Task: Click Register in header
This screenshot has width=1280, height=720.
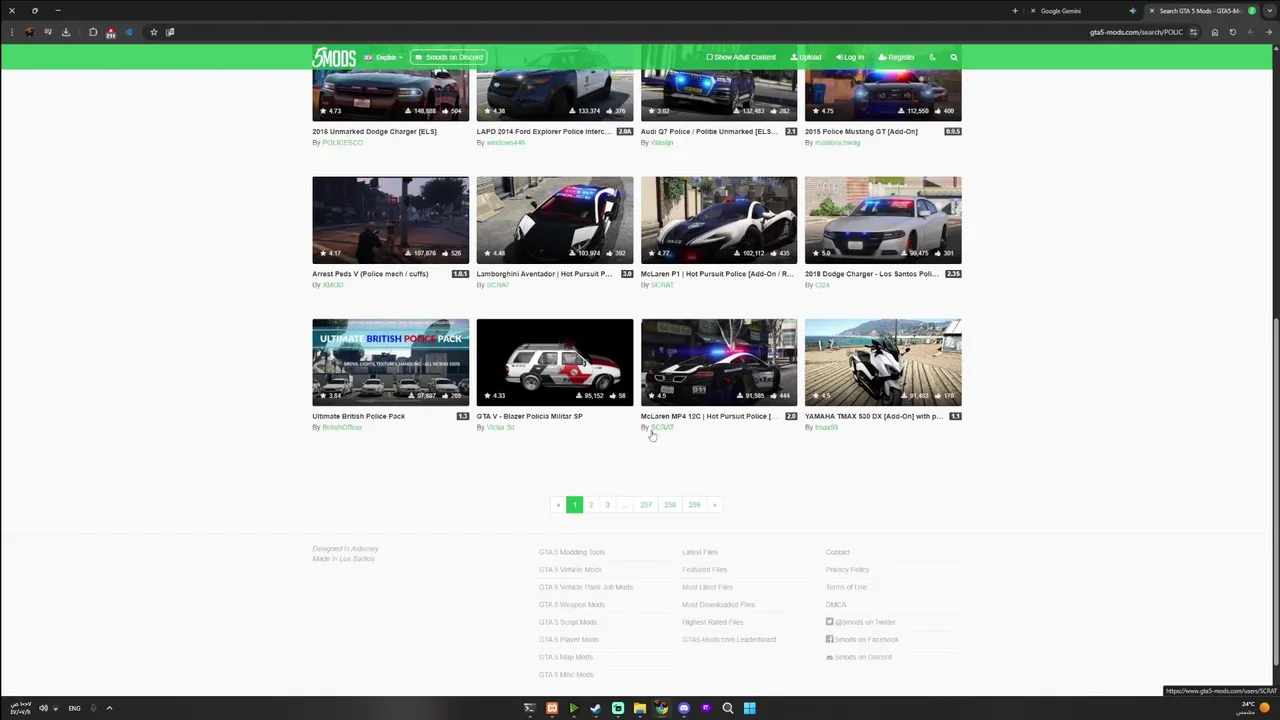Action: (897, 57)
